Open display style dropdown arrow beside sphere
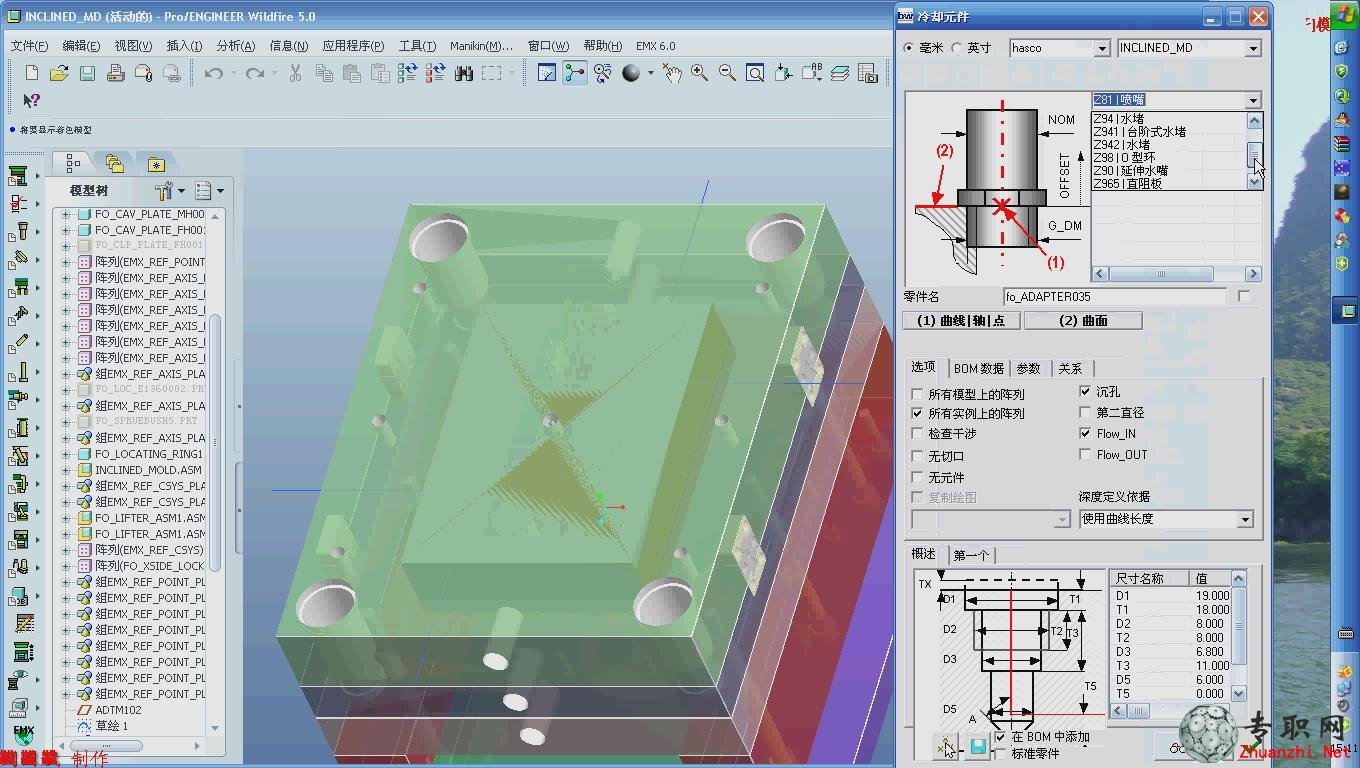The width and height of the screenshot is (1360, 768). (650, 73)
